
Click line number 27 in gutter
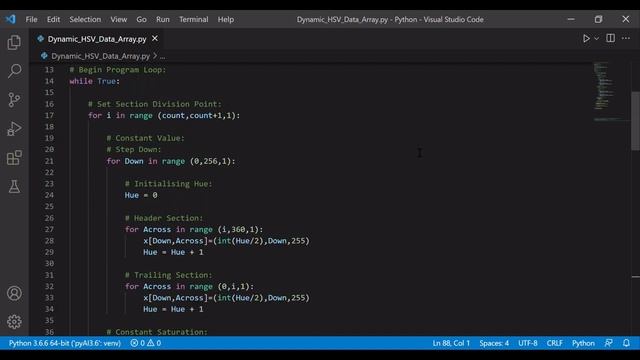pyautogui.click(x=49, y=229)
